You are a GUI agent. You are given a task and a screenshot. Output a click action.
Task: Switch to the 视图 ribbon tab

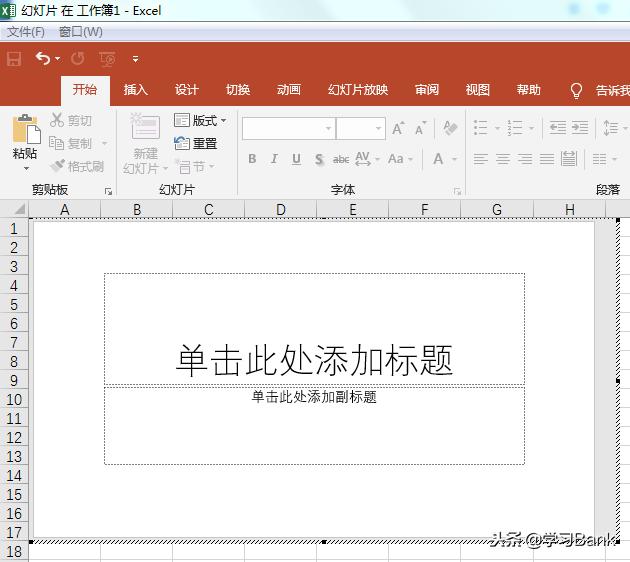tap(478, 89)
